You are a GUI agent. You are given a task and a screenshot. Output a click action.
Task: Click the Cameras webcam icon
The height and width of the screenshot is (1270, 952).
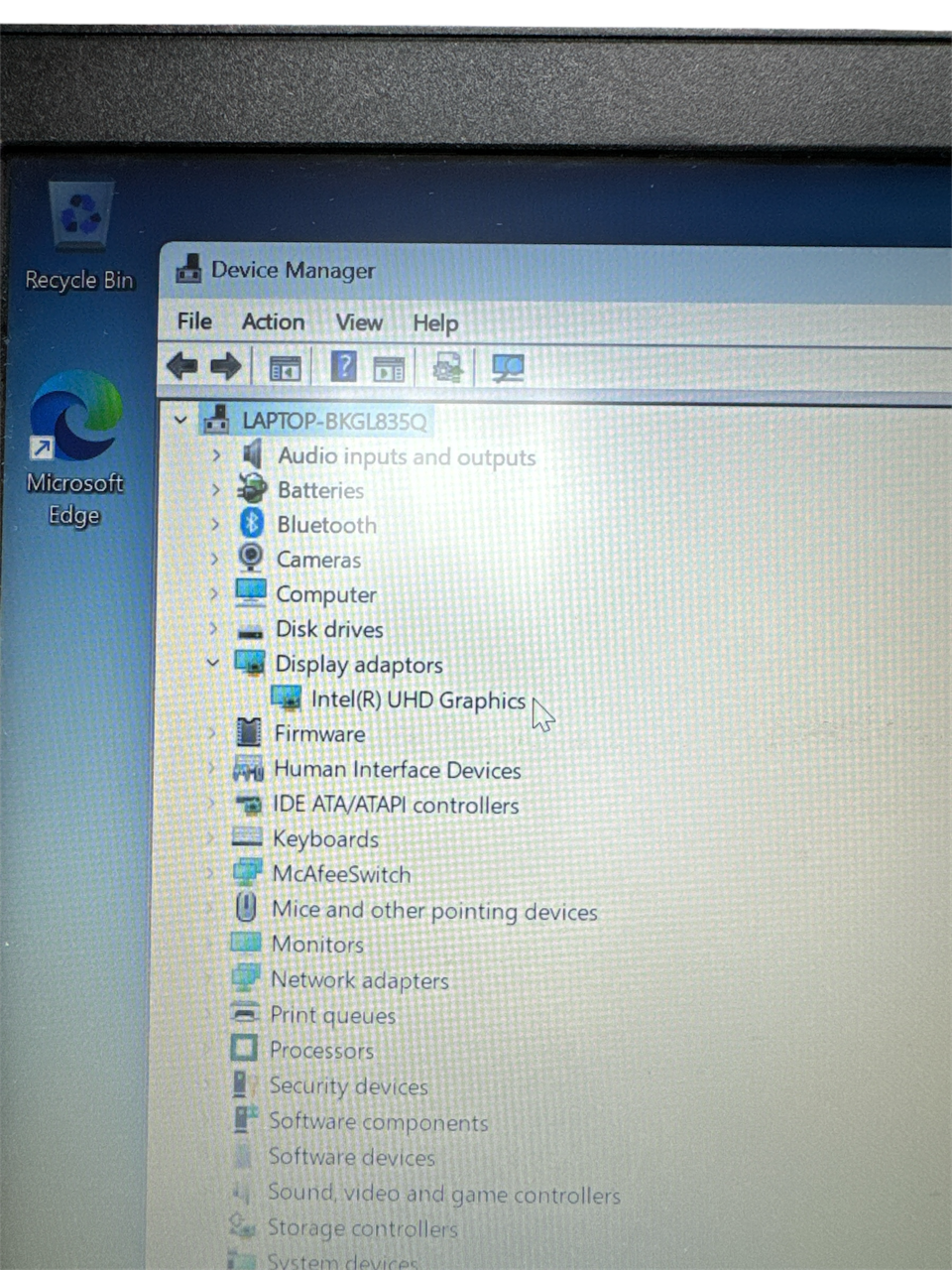pyautogui.click(x=251, y=558)
